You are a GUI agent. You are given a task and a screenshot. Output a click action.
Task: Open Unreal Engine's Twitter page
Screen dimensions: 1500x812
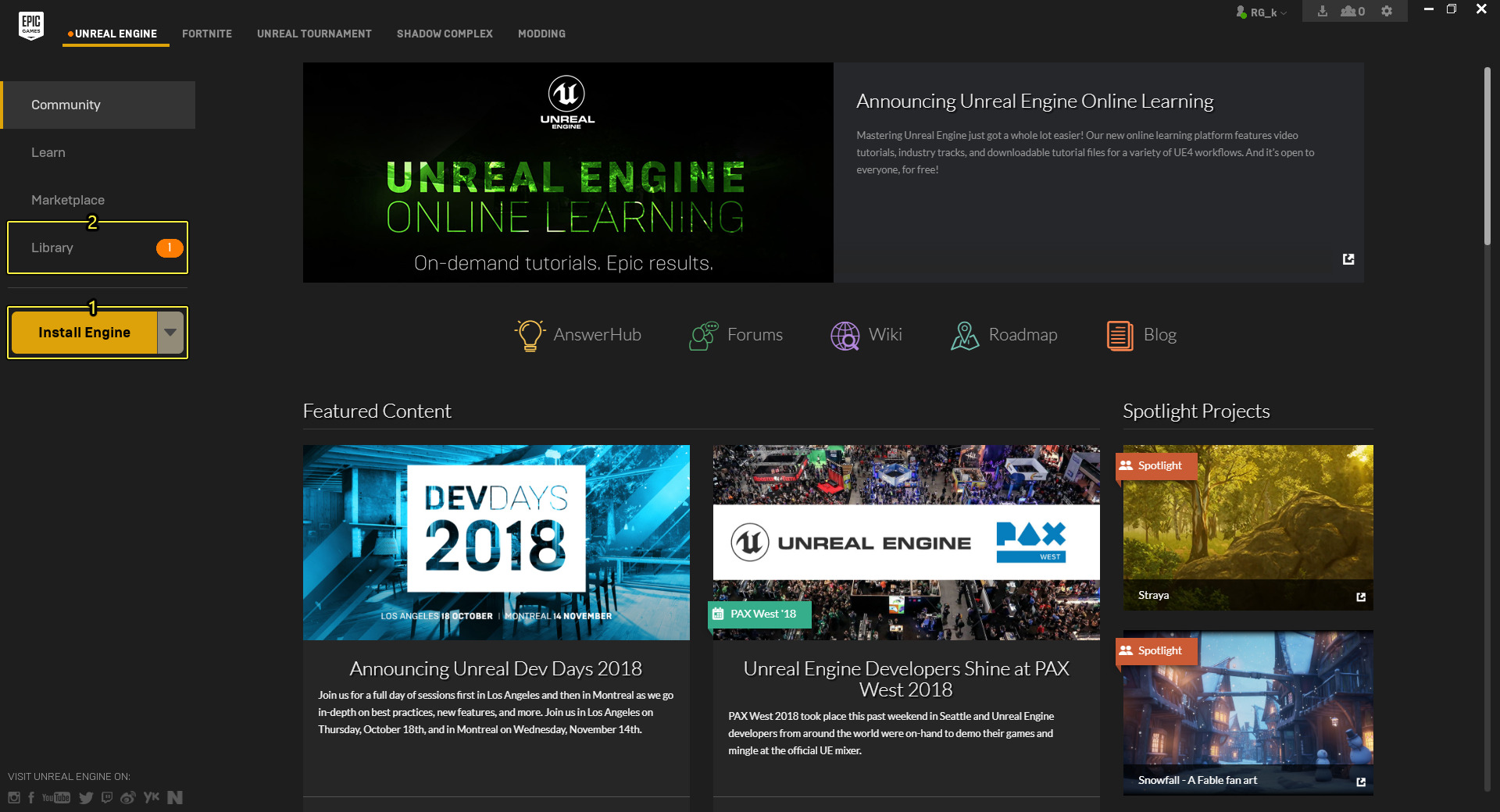tap(86, 797)
